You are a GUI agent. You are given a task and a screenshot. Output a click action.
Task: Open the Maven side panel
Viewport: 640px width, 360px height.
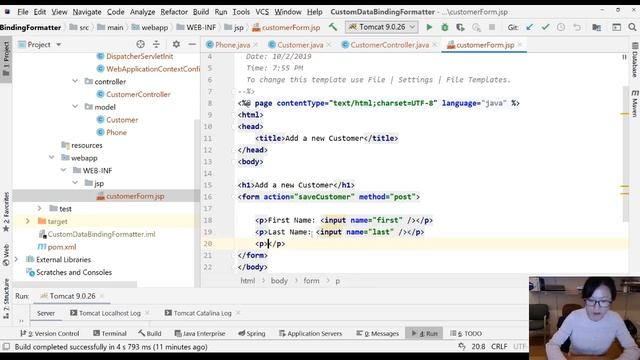pyautogui.click(x=635, y=104)
